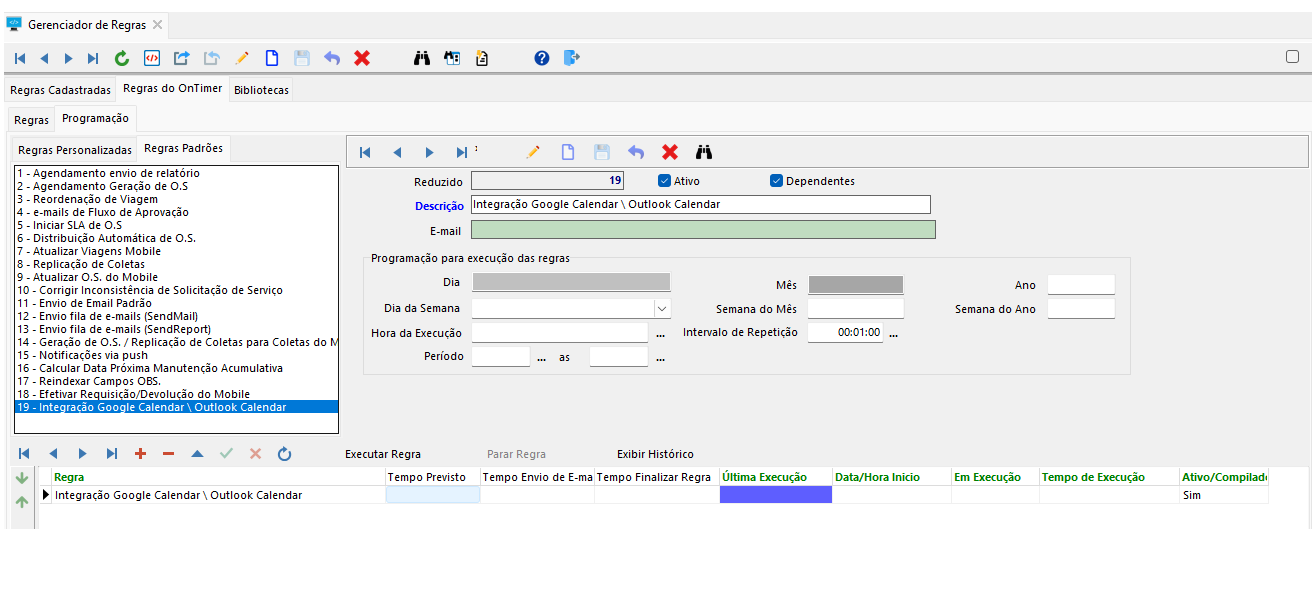
Task: Open the Hora da Execução ellipsis picker
Action: pos(660,333)
